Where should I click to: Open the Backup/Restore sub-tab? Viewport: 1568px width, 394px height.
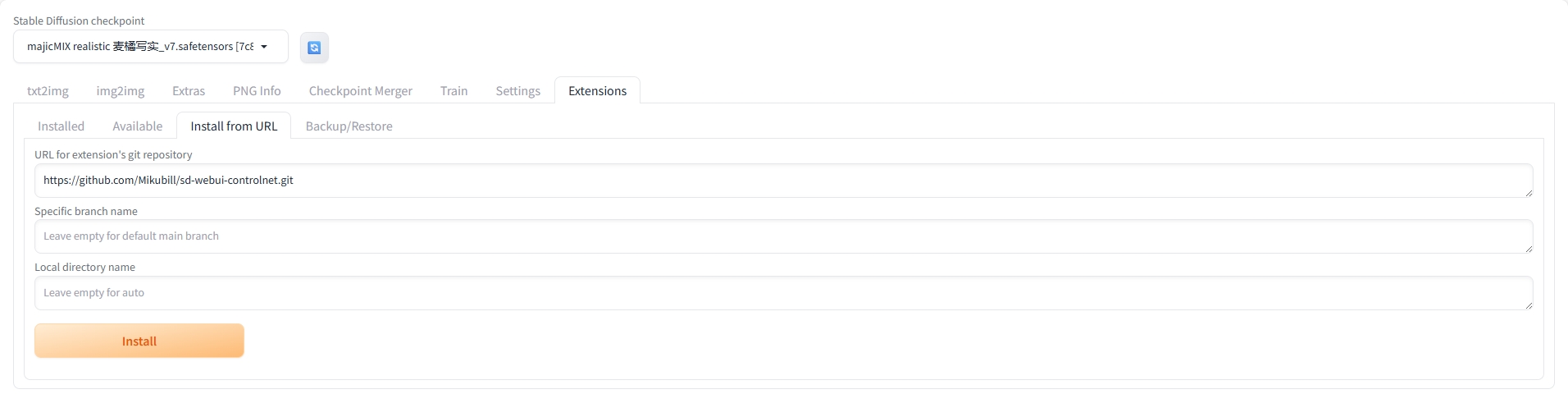pyautogui.click(x=349, y=126)
